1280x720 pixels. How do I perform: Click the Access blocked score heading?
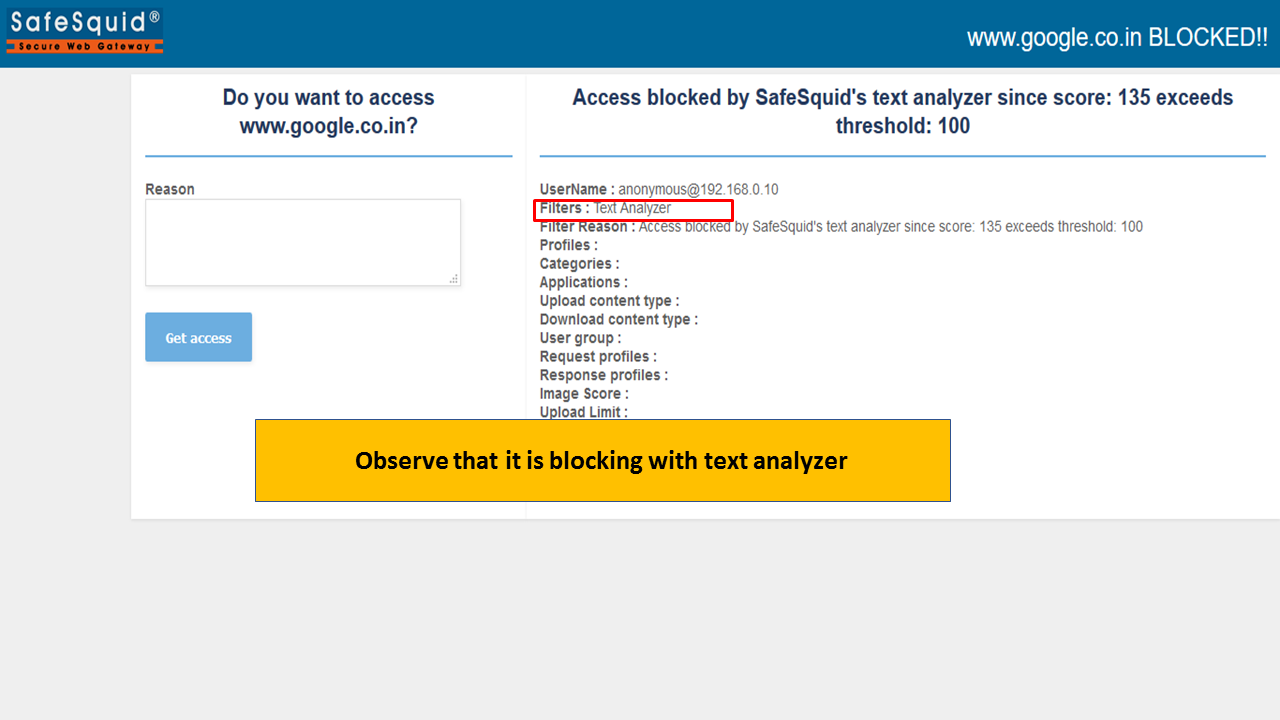[x=903, y=112]
